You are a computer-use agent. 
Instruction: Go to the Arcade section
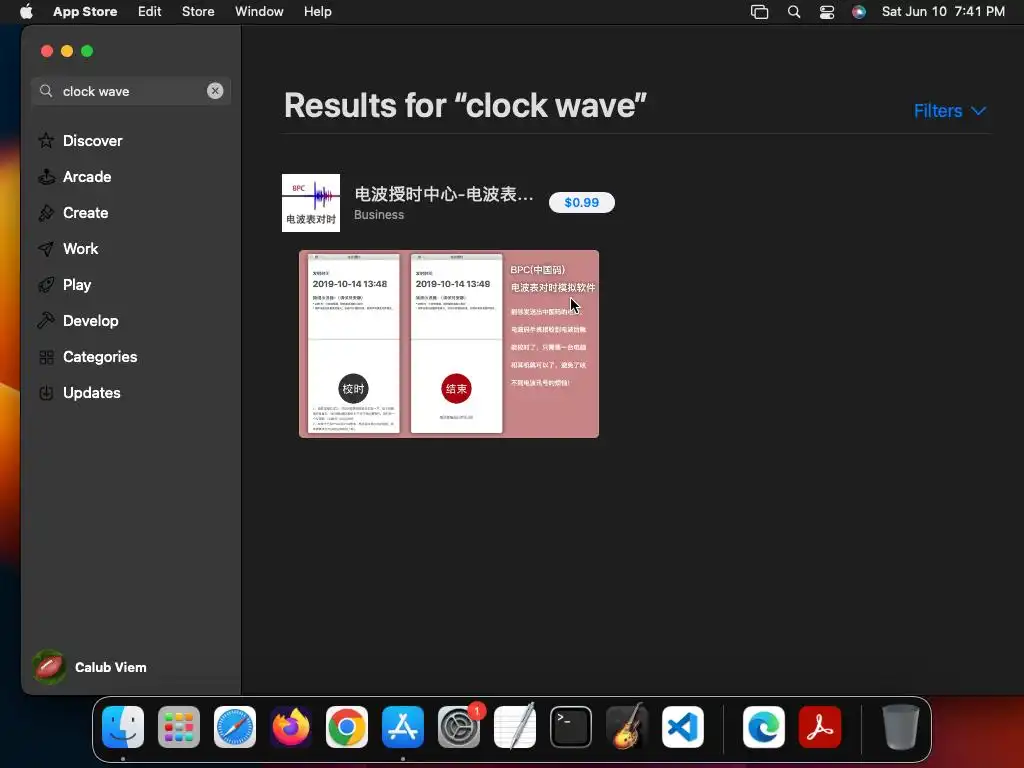click(x=87, y=176)
